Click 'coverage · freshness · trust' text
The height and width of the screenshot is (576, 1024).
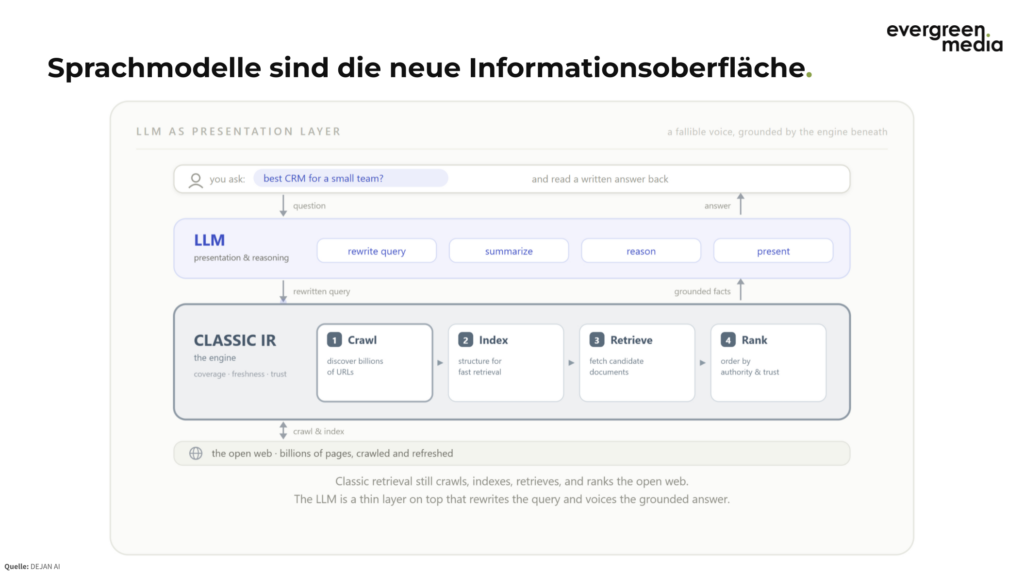240,374
